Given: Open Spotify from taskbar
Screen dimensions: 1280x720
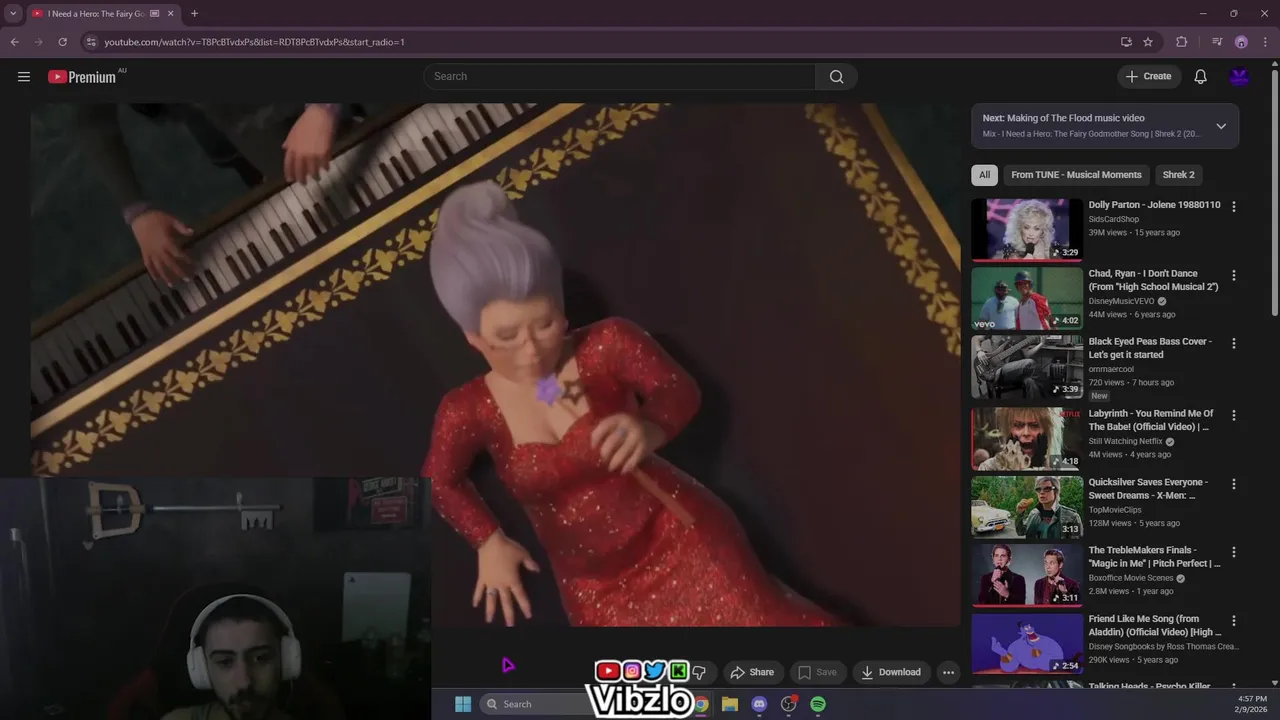Looking at the screenshot, I should point(818,704).
